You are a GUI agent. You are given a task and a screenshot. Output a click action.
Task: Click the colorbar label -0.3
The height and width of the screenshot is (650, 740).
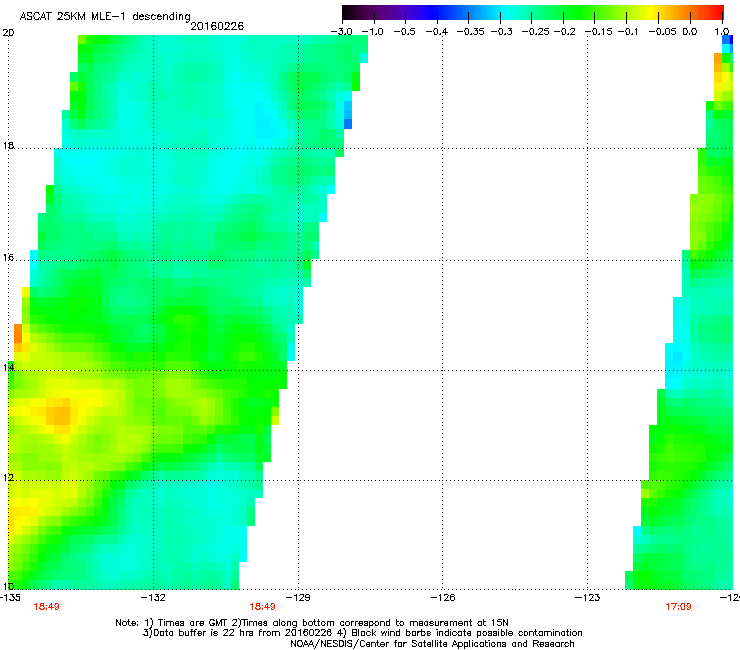click(502, 32)
